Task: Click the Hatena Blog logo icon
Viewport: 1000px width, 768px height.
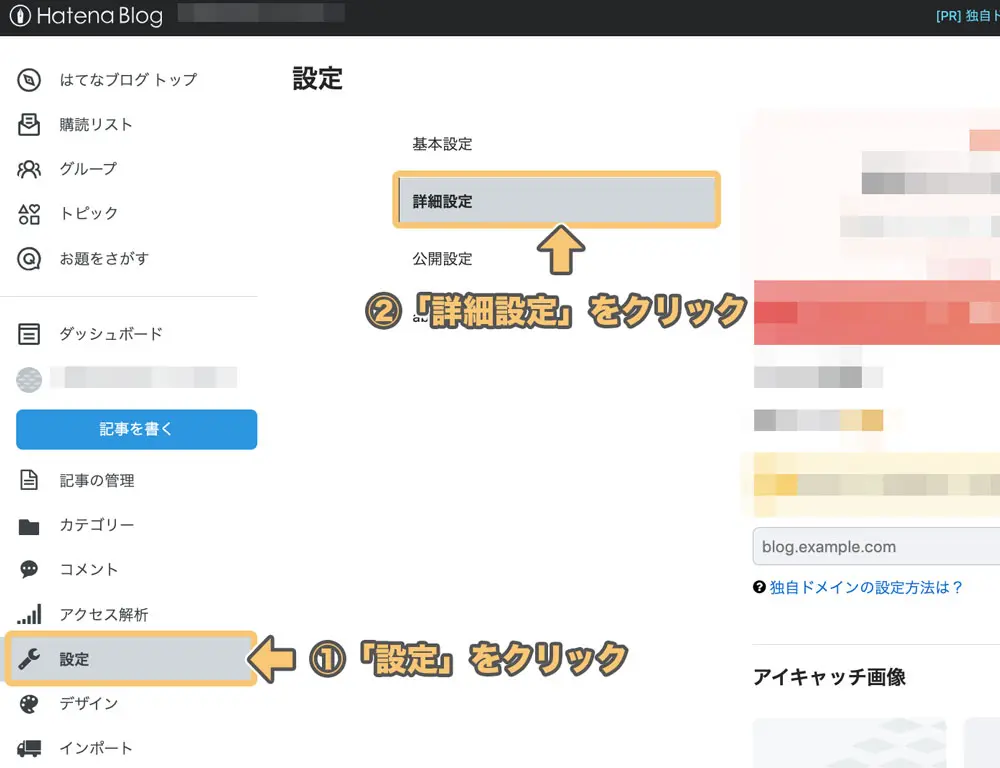Action: (x=20, y=16)
